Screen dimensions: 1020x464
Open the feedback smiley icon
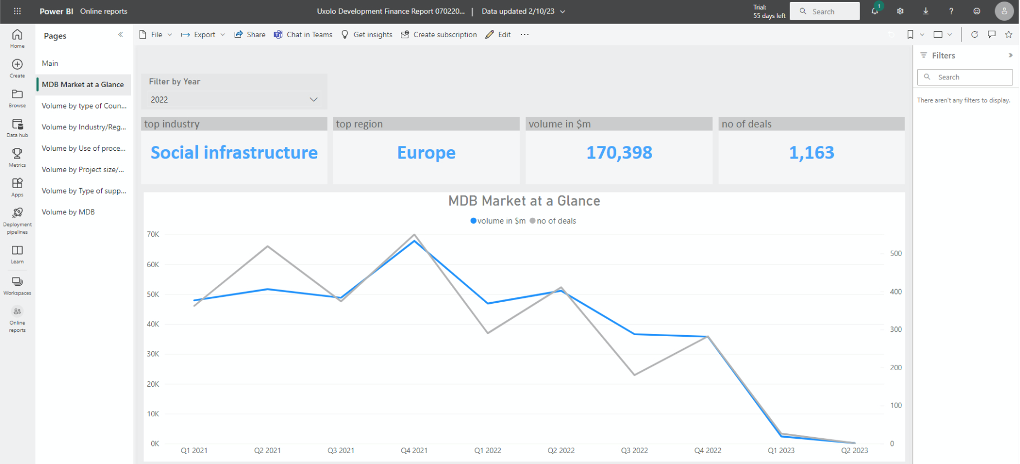[x=976, y=12]
